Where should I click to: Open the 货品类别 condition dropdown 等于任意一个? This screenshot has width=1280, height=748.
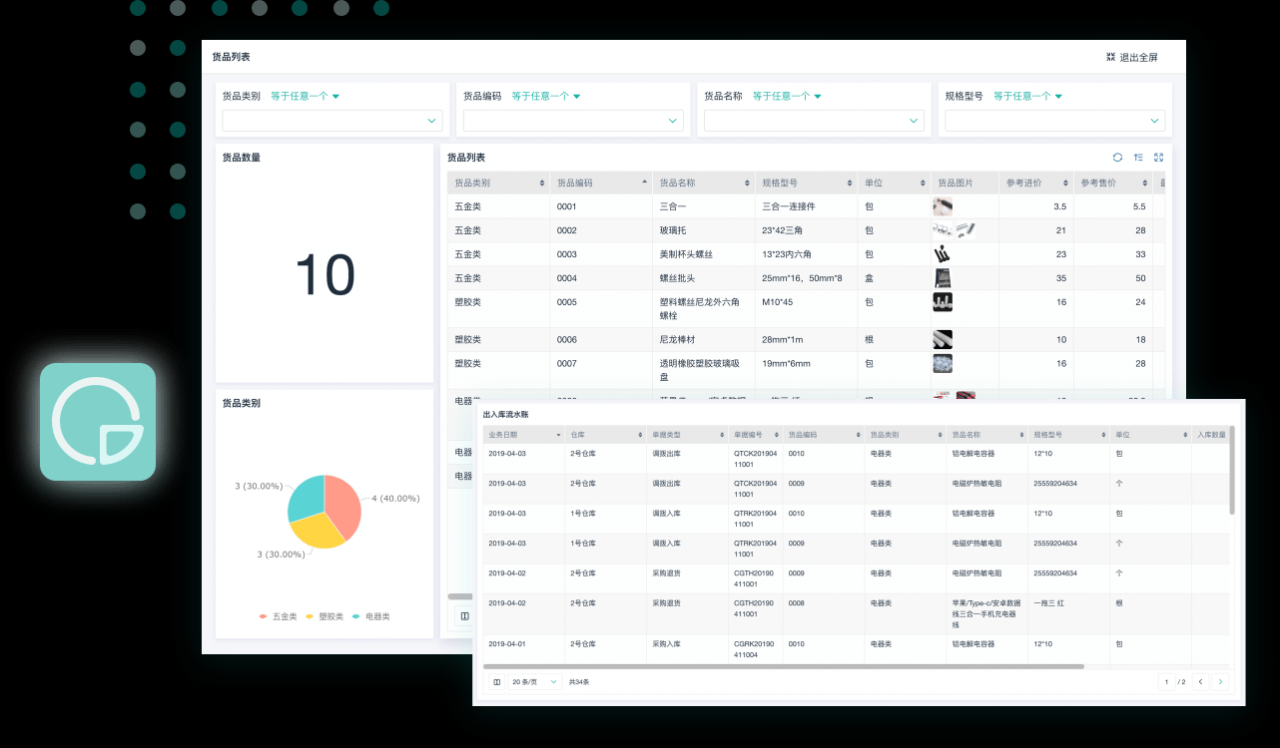coord(305,96)
